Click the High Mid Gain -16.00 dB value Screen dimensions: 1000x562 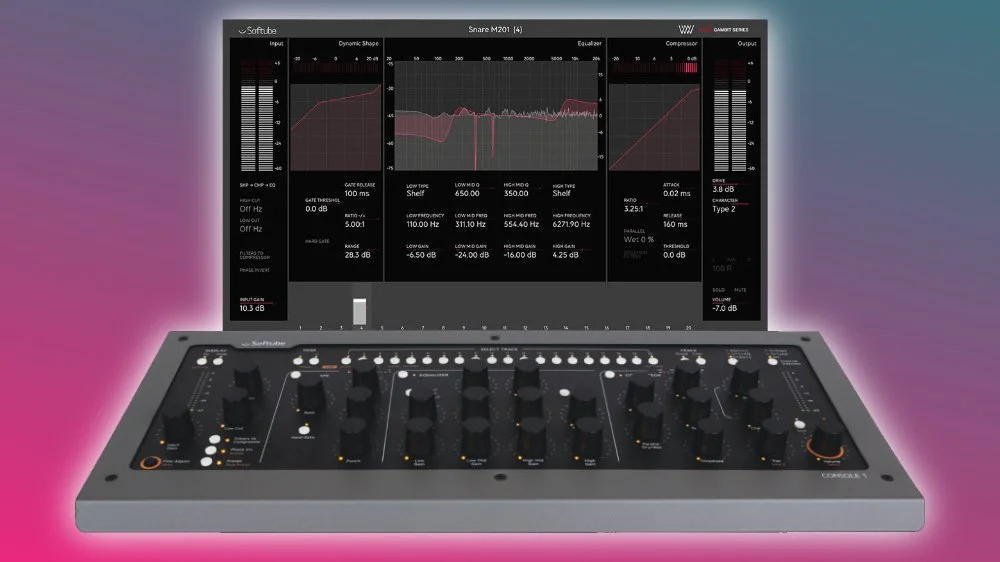pyautogui.click(x=520, y=255)
